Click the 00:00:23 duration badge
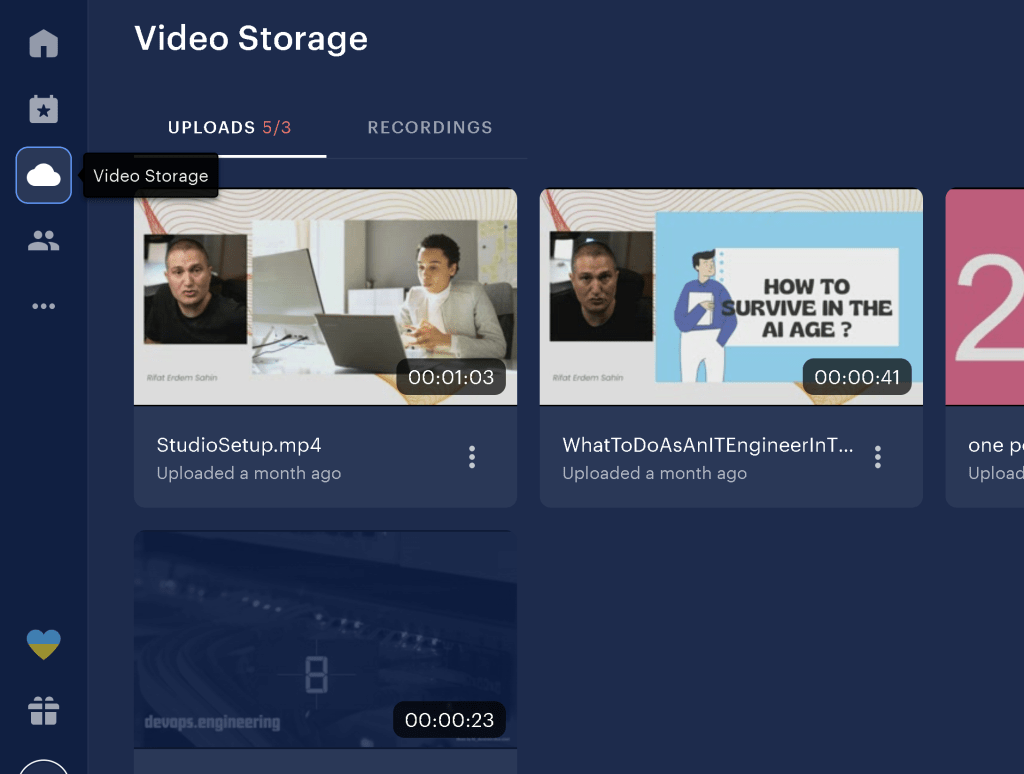The height and width of the screenshot is (774, 1024). (449, 720)
